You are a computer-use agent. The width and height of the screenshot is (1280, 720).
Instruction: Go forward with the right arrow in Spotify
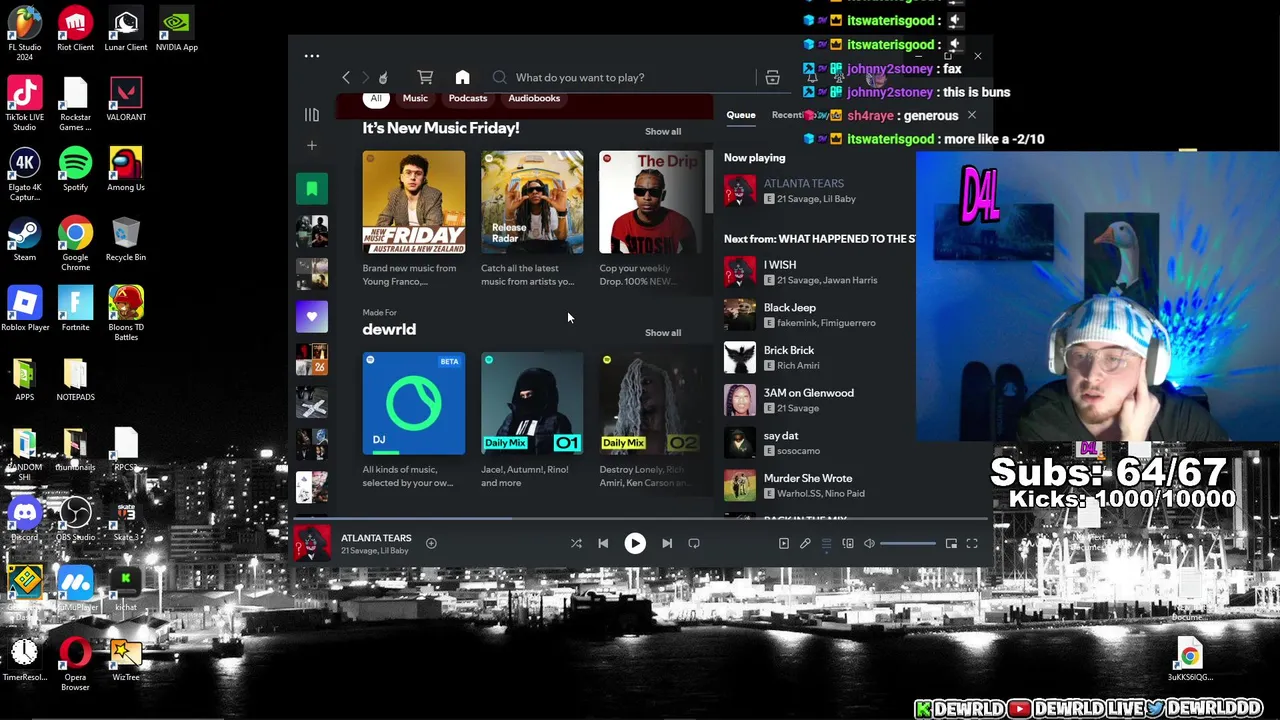(x=365, y=77)
